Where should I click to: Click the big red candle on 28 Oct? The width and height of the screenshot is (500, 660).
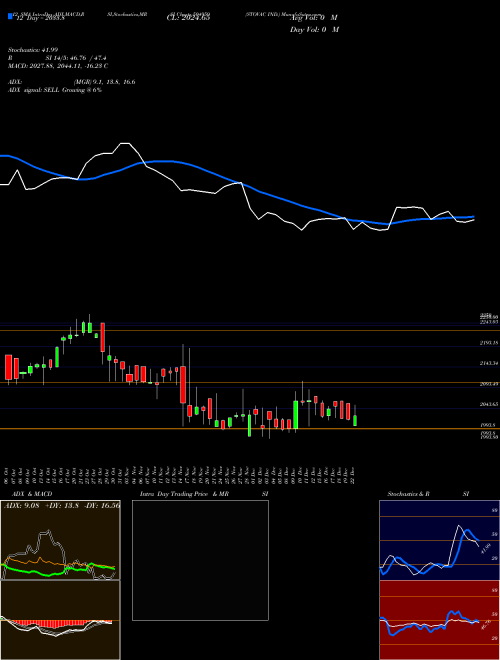click(x=102, y=337)
